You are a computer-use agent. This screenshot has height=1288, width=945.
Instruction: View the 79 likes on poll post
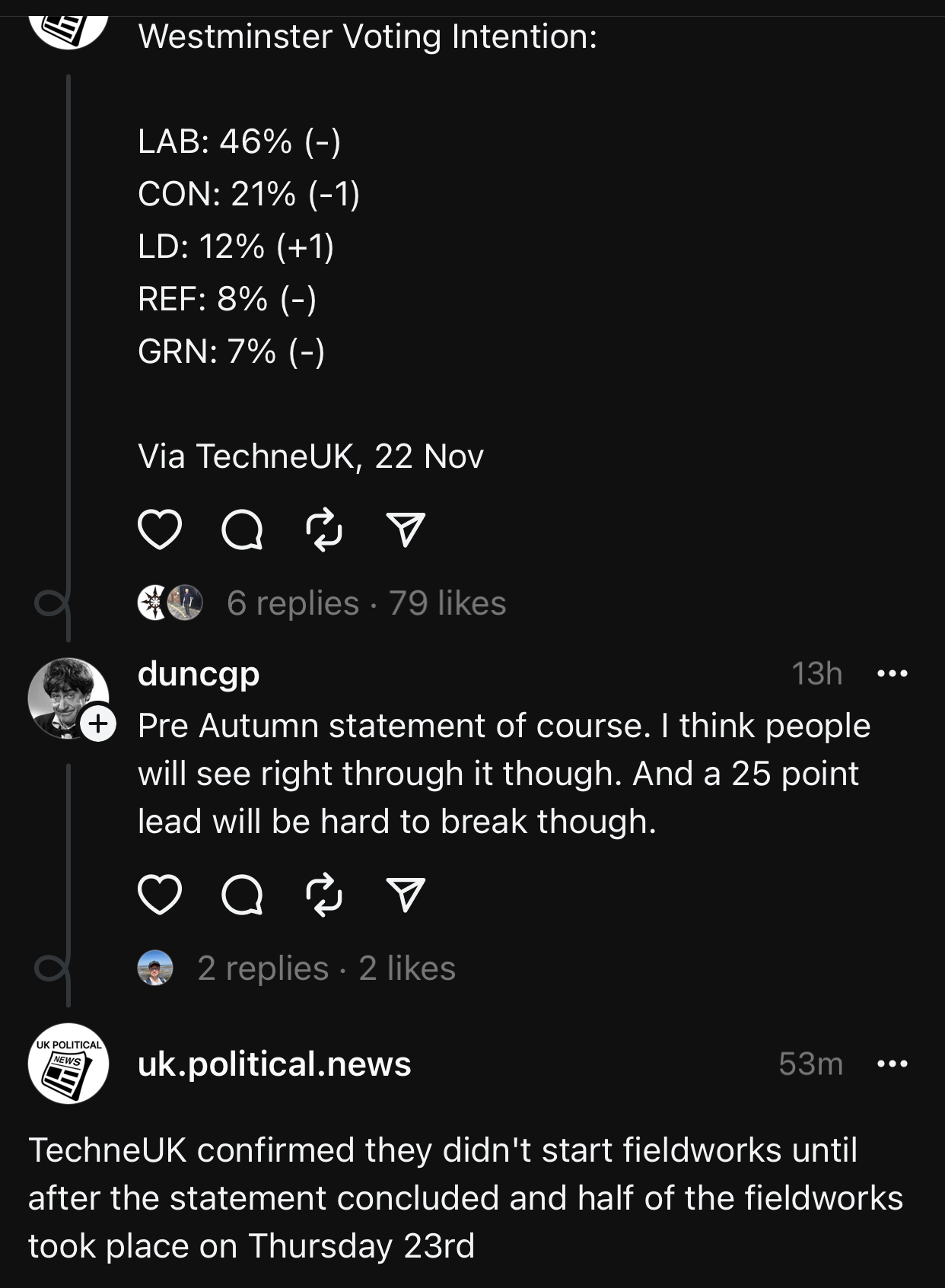click(447, 603)
